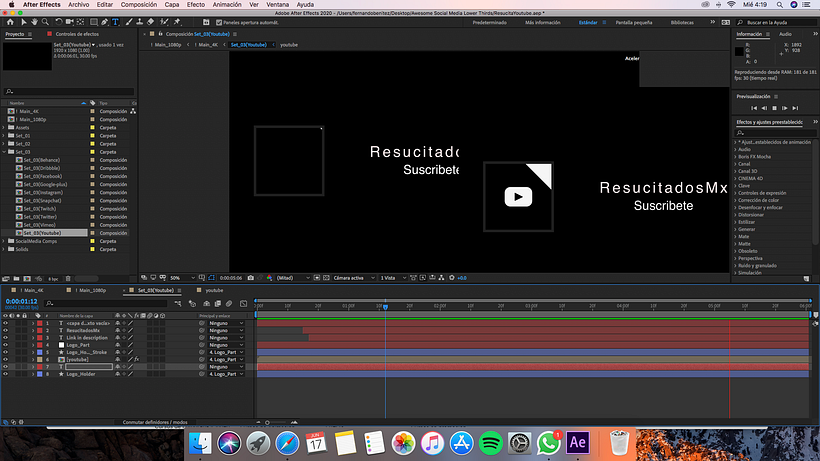Viewport: 820px width, 461px height.
Task: Select the Roto Brush tool
Action: pos(164,22)
